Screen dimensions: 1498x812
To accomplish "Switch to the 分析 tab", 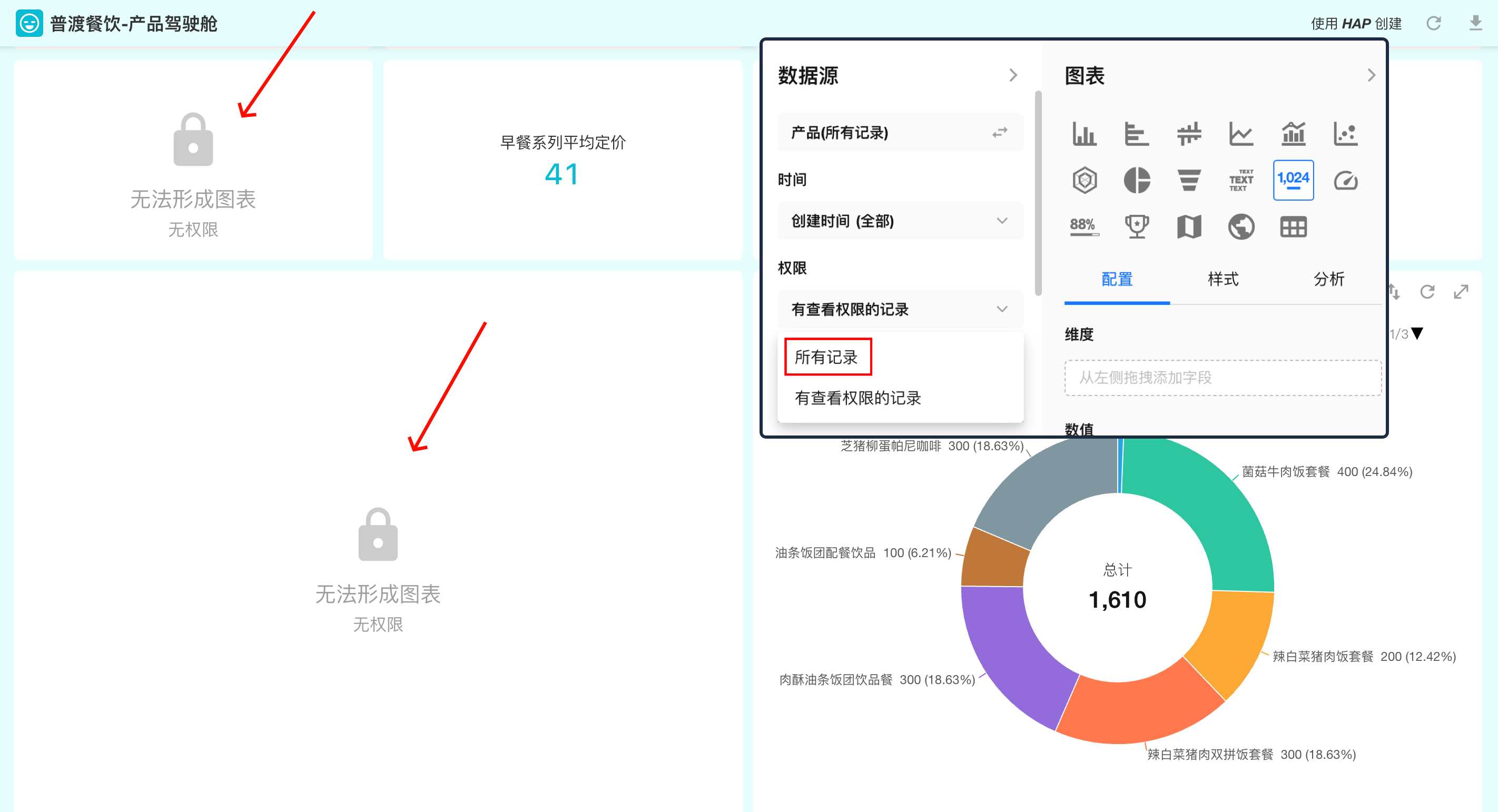I will pyautogui.click(x=1328, y=280).
